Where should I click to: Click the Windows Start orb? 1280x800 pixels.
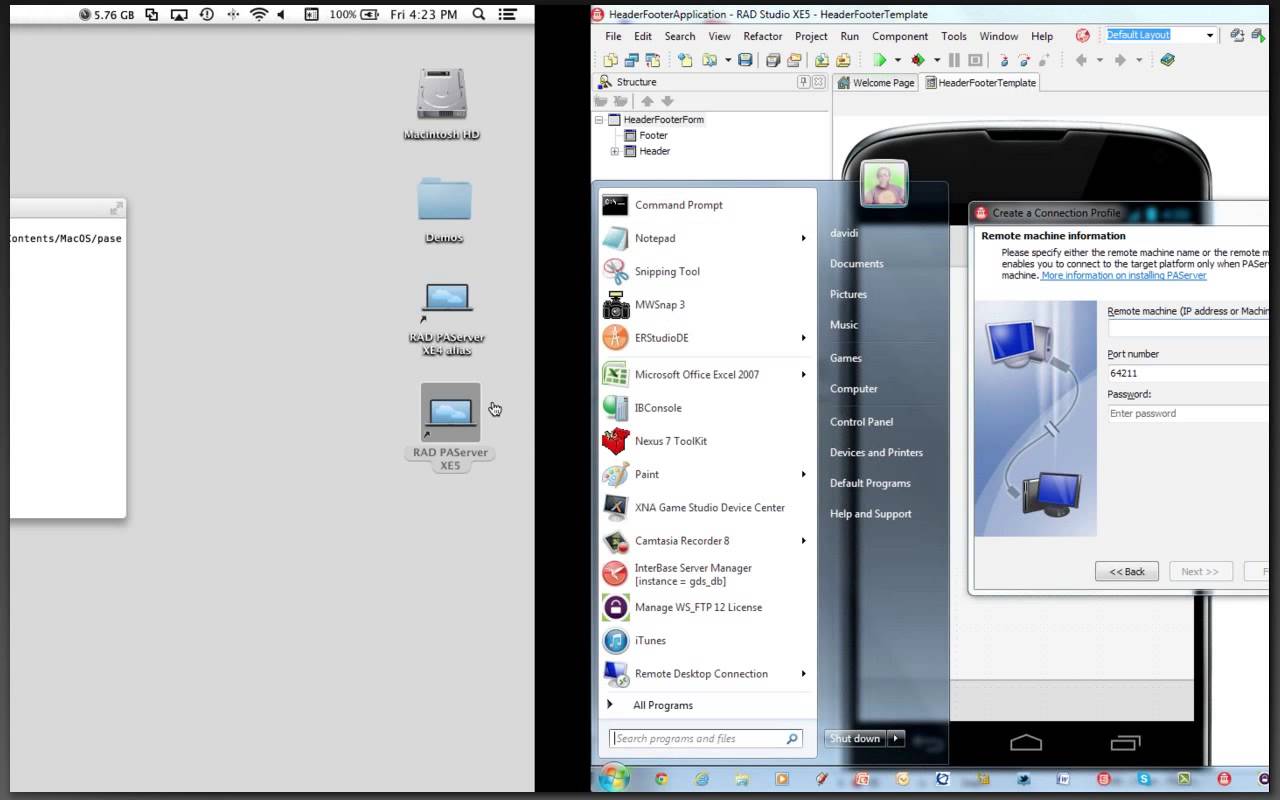(614, 777)
